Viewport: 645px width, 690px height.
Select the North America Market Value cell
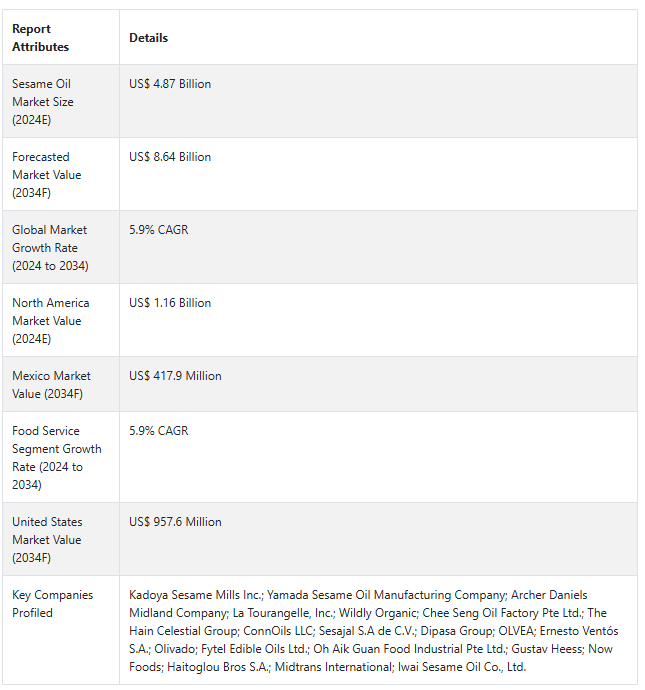(x=50, y=320)
